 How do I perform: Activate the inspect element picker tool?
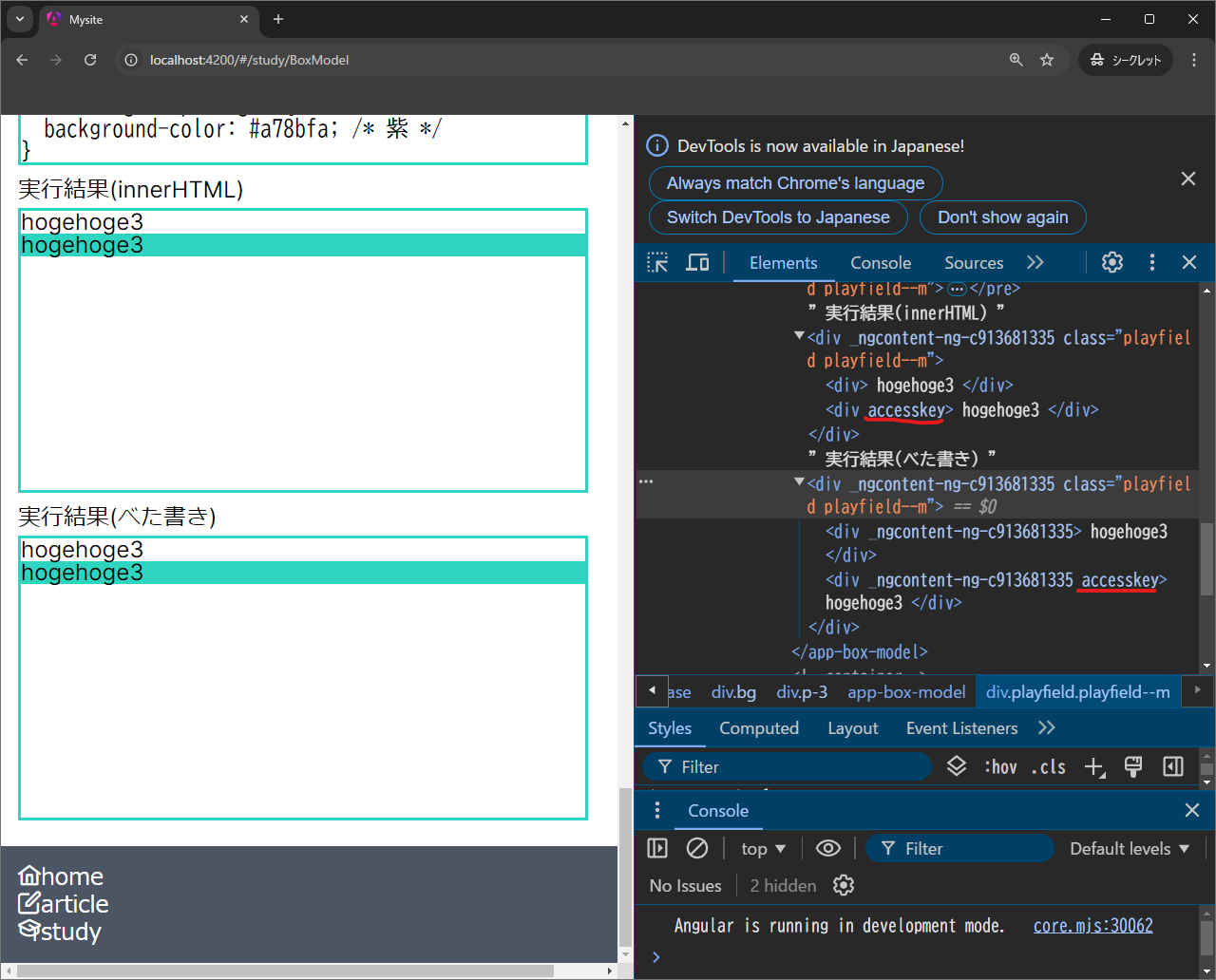coord(657,263)
